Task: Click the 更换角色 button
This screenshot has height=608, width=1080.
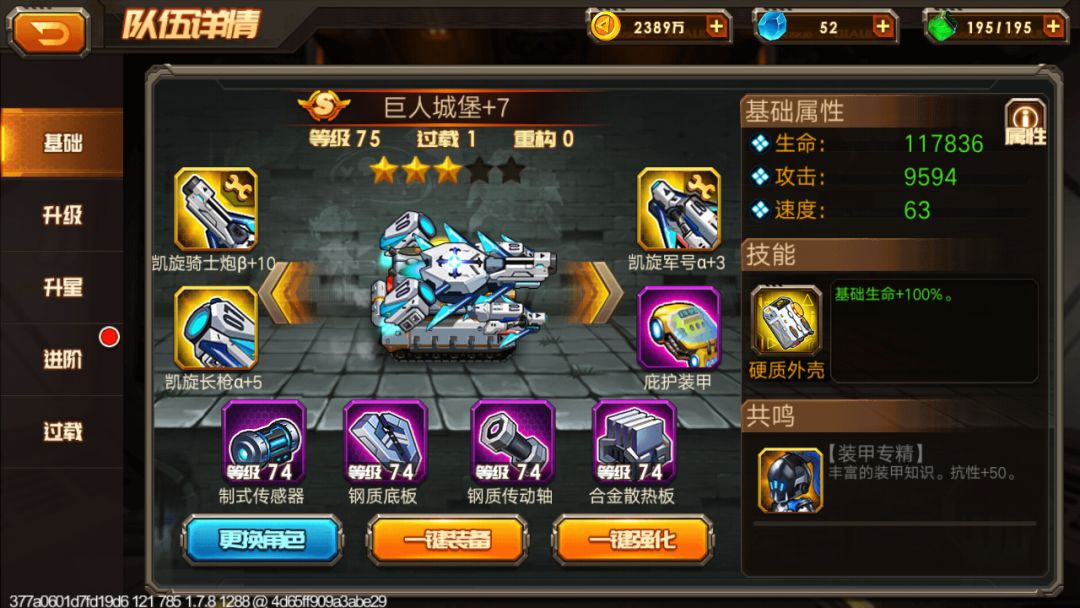Action: (262, 540)
